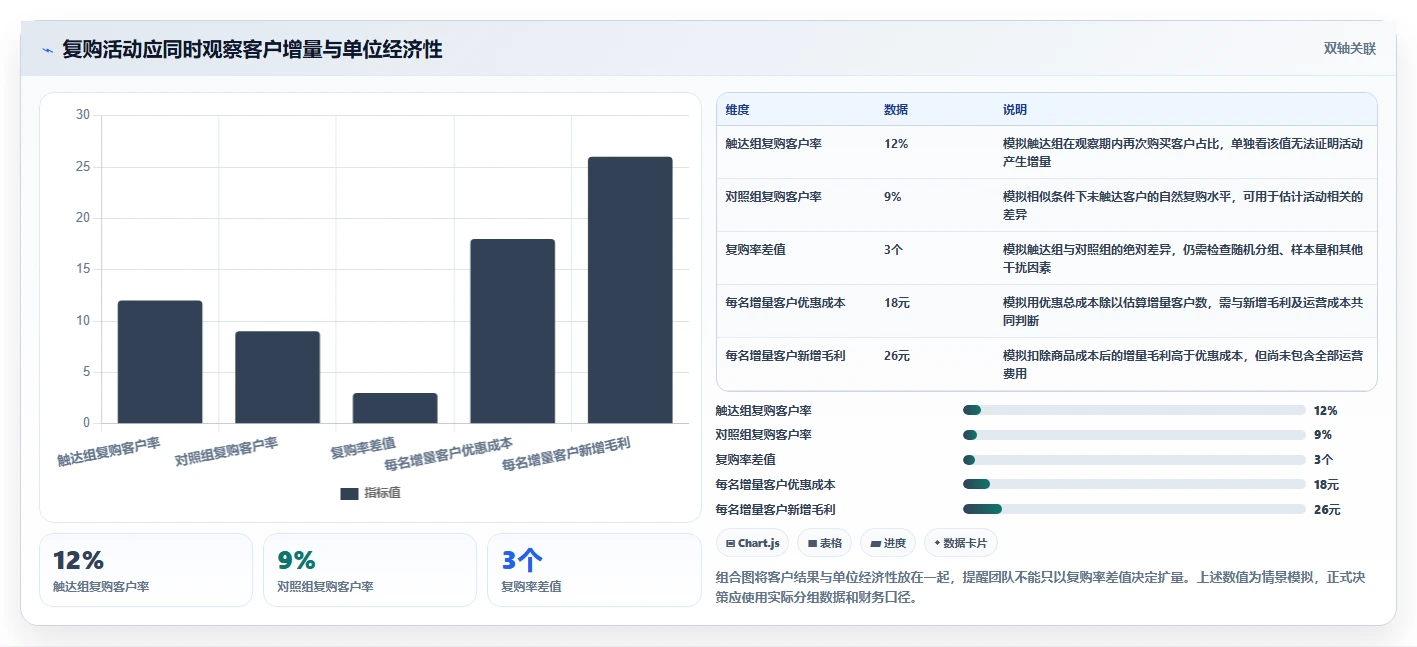Toggle the 指标值 legend entry in the chart

(370, 493)
